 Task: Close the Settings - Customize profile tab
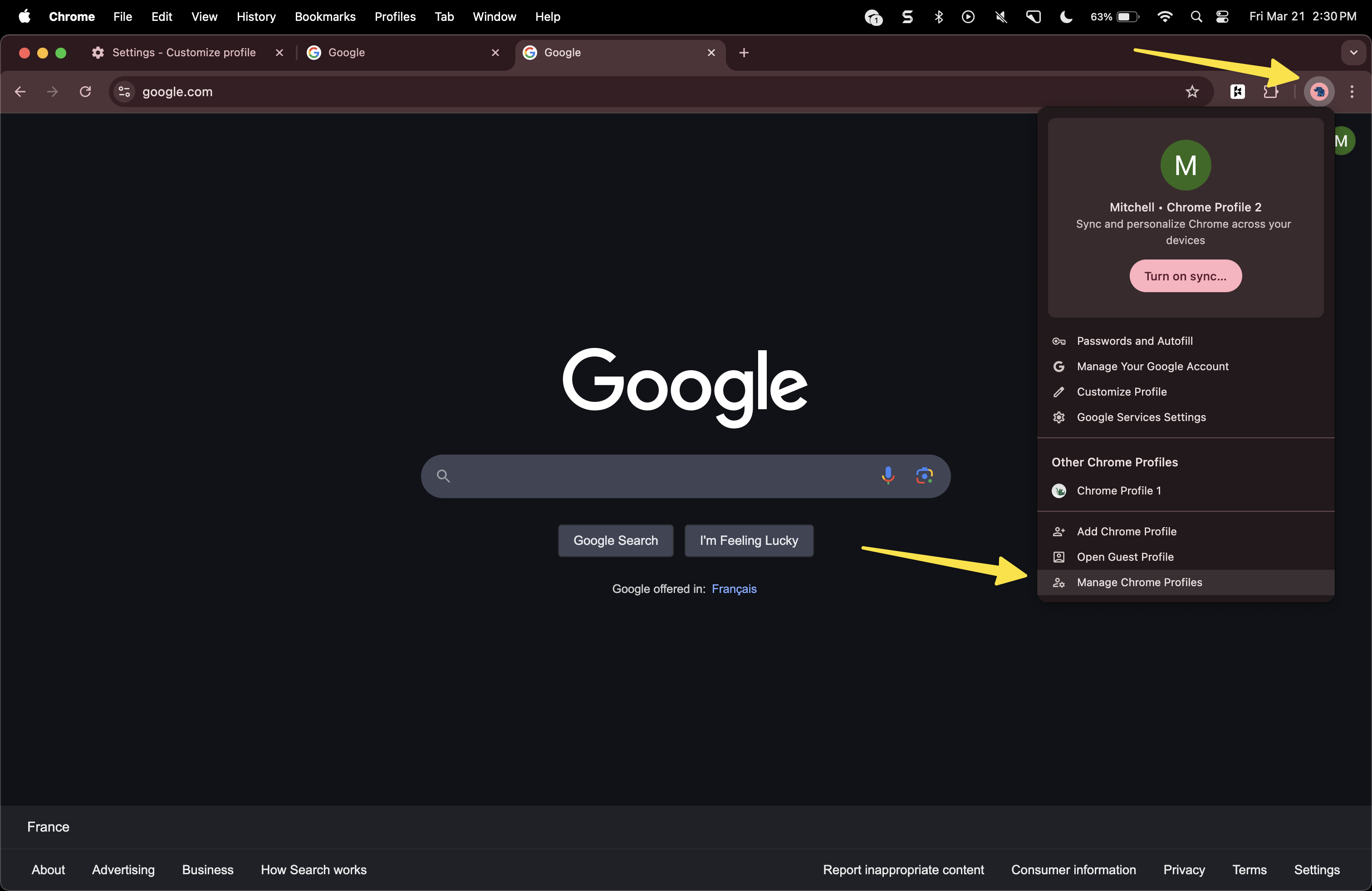point(279,53)
